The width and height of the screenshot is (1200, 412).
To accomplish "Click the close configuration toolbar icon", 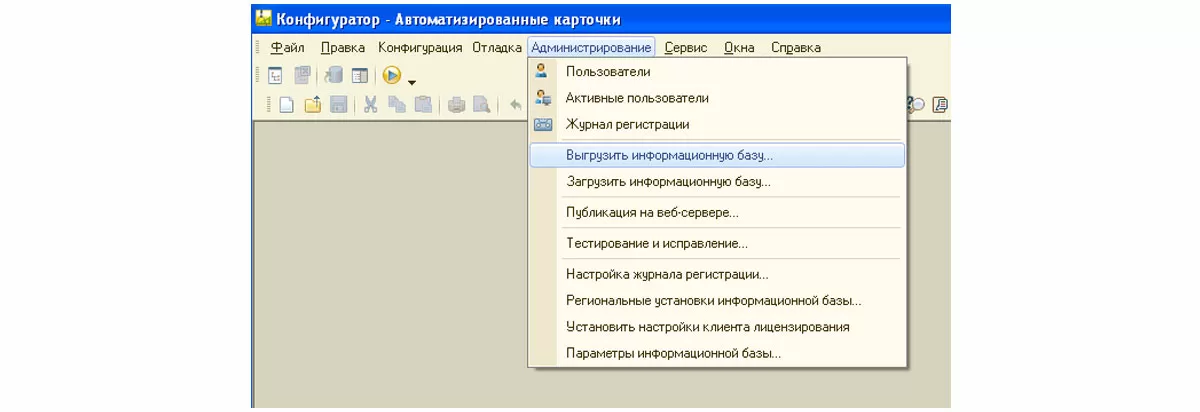I will click(302, 75).
